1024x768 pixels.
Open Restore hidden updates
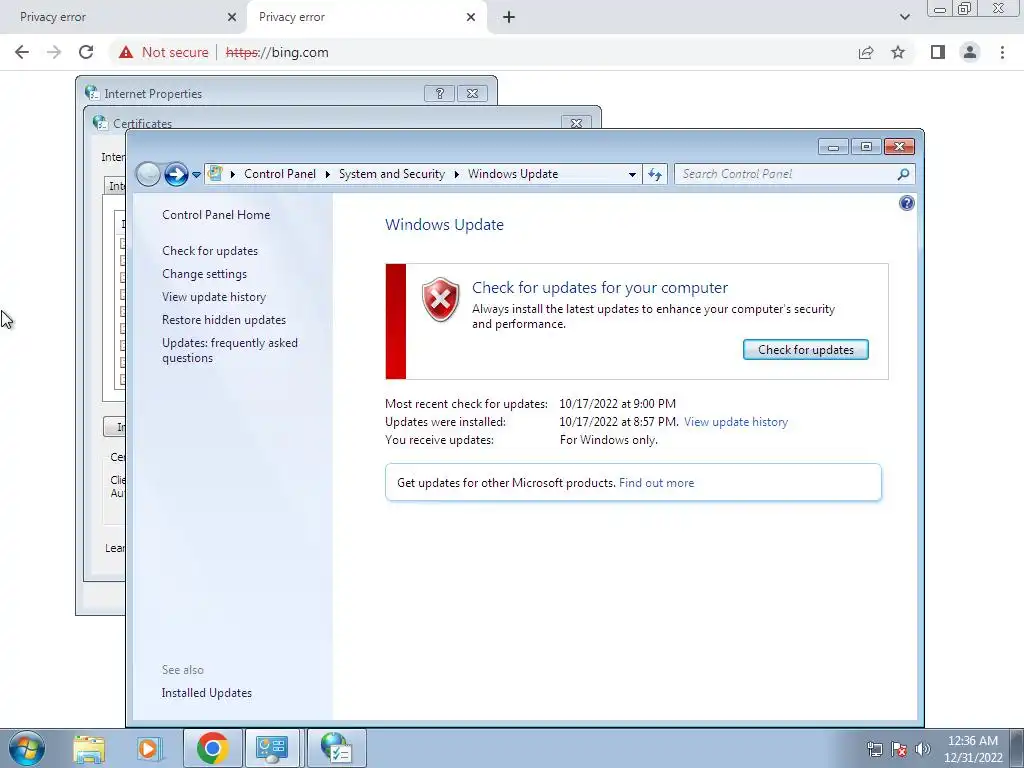pos(224,320)
